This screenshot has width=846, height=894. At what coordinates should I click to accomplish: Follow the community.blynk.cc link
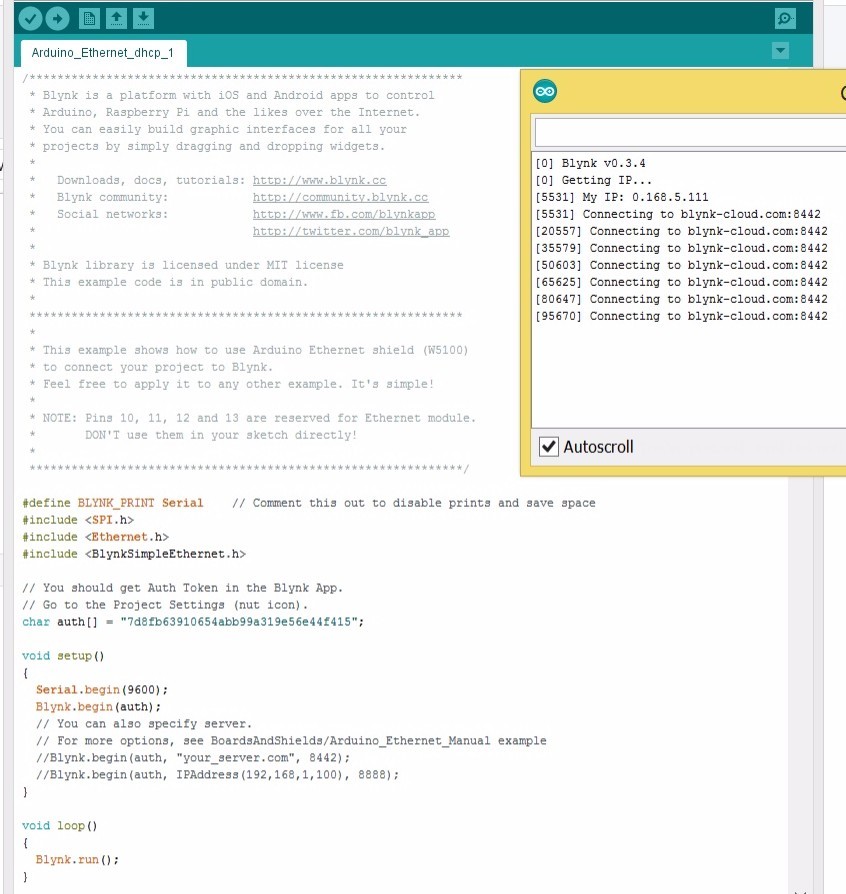(x=340, y=197)
